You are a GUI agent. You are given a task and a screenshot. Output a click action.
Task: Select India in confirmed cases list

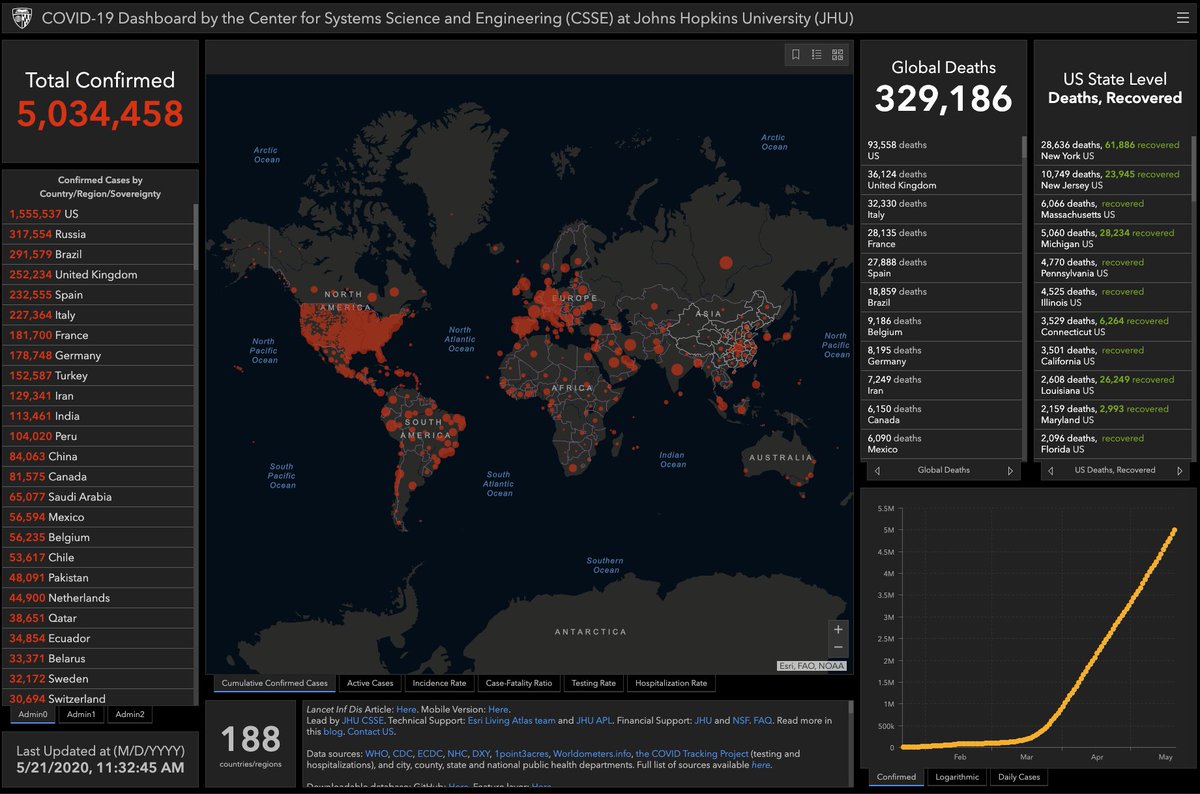(x=98, y=416)
